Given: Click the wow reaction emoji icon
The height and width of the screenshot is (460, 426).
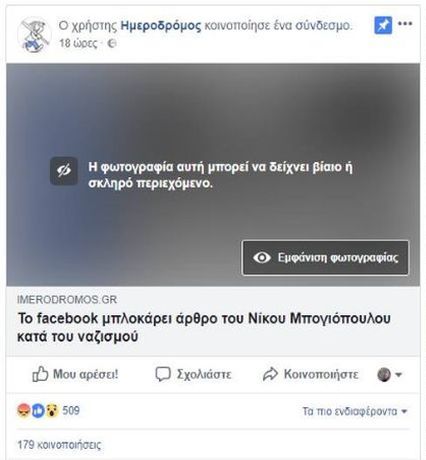Looking at the screenshot, I should [52, 411].
